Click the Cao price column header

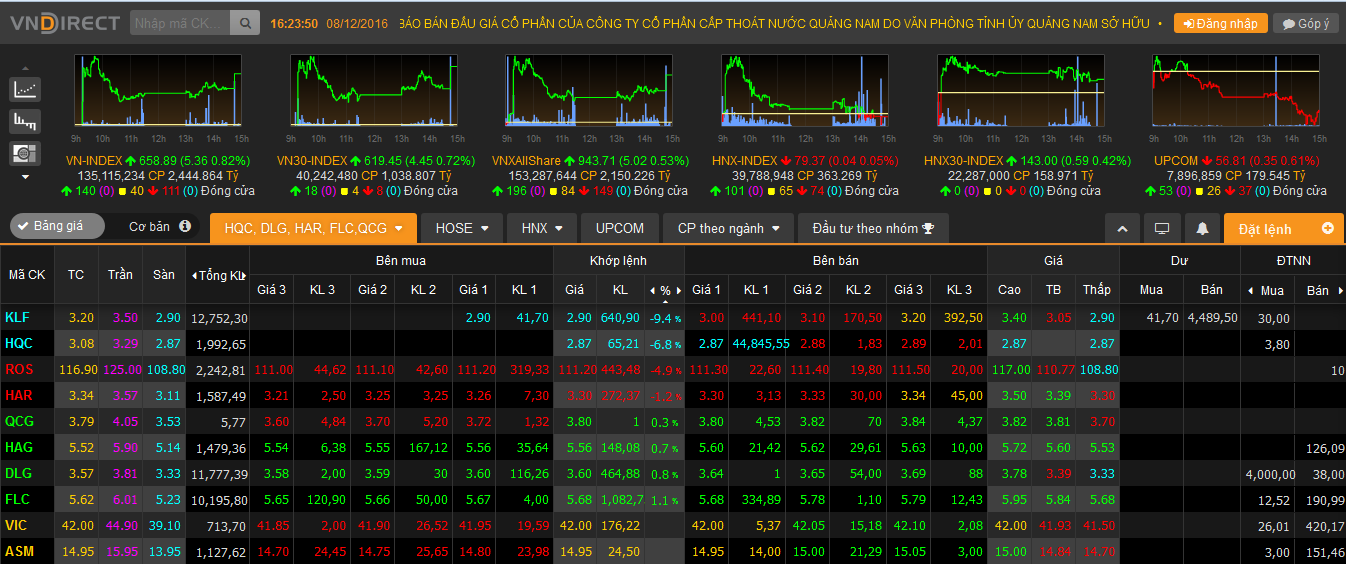tap(1010, 290)
